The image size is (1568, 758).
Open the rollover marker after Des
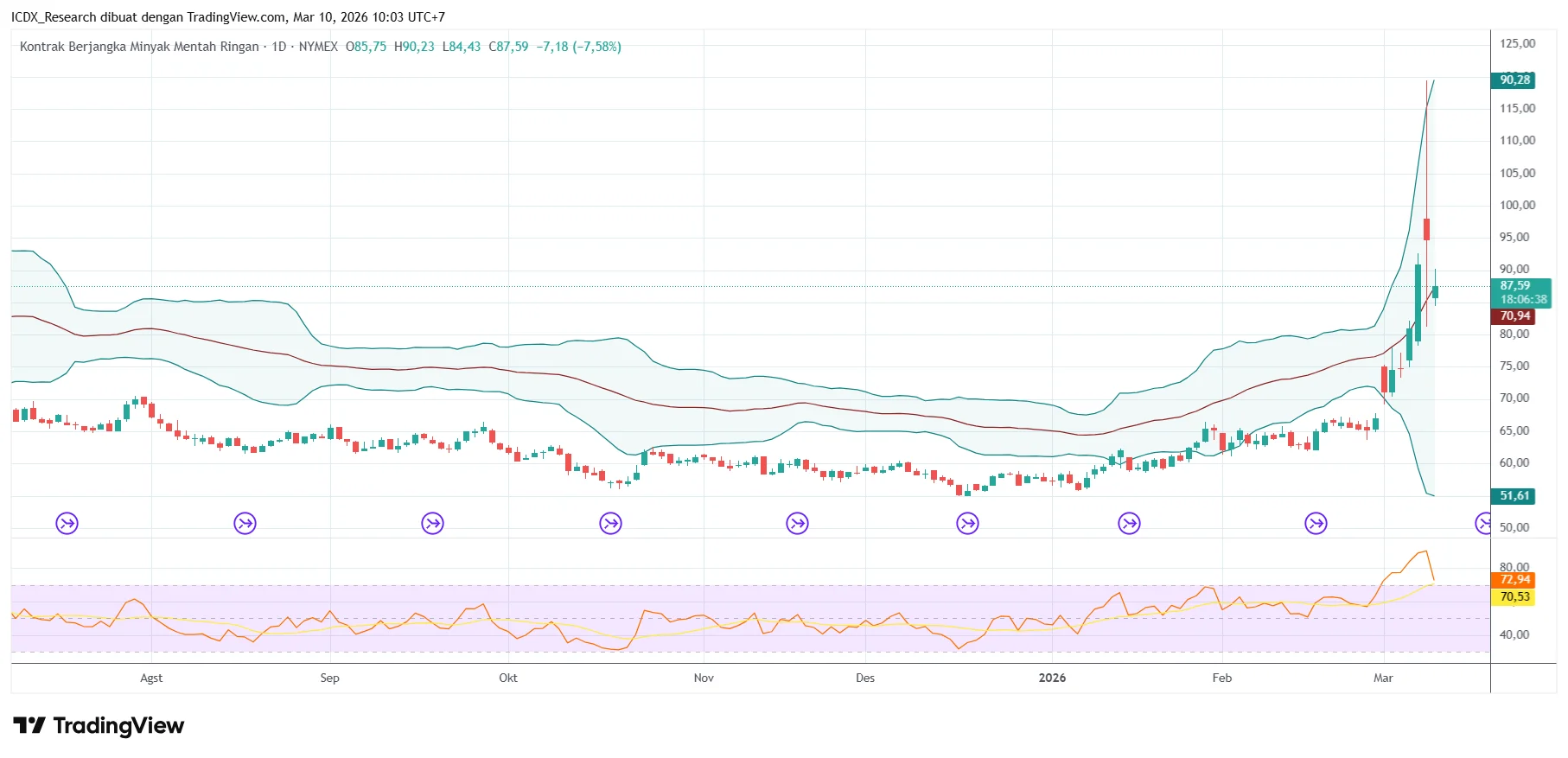[x=967, y=523]
